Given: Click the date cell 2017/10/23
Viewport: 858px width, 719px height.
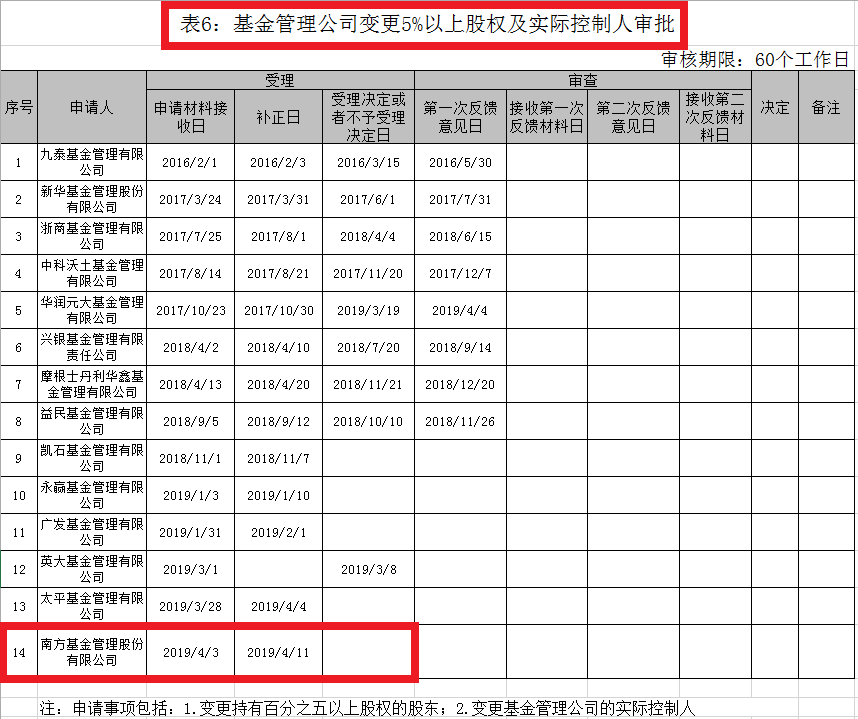Looking at the screenshot, I should tap(190, 310).
